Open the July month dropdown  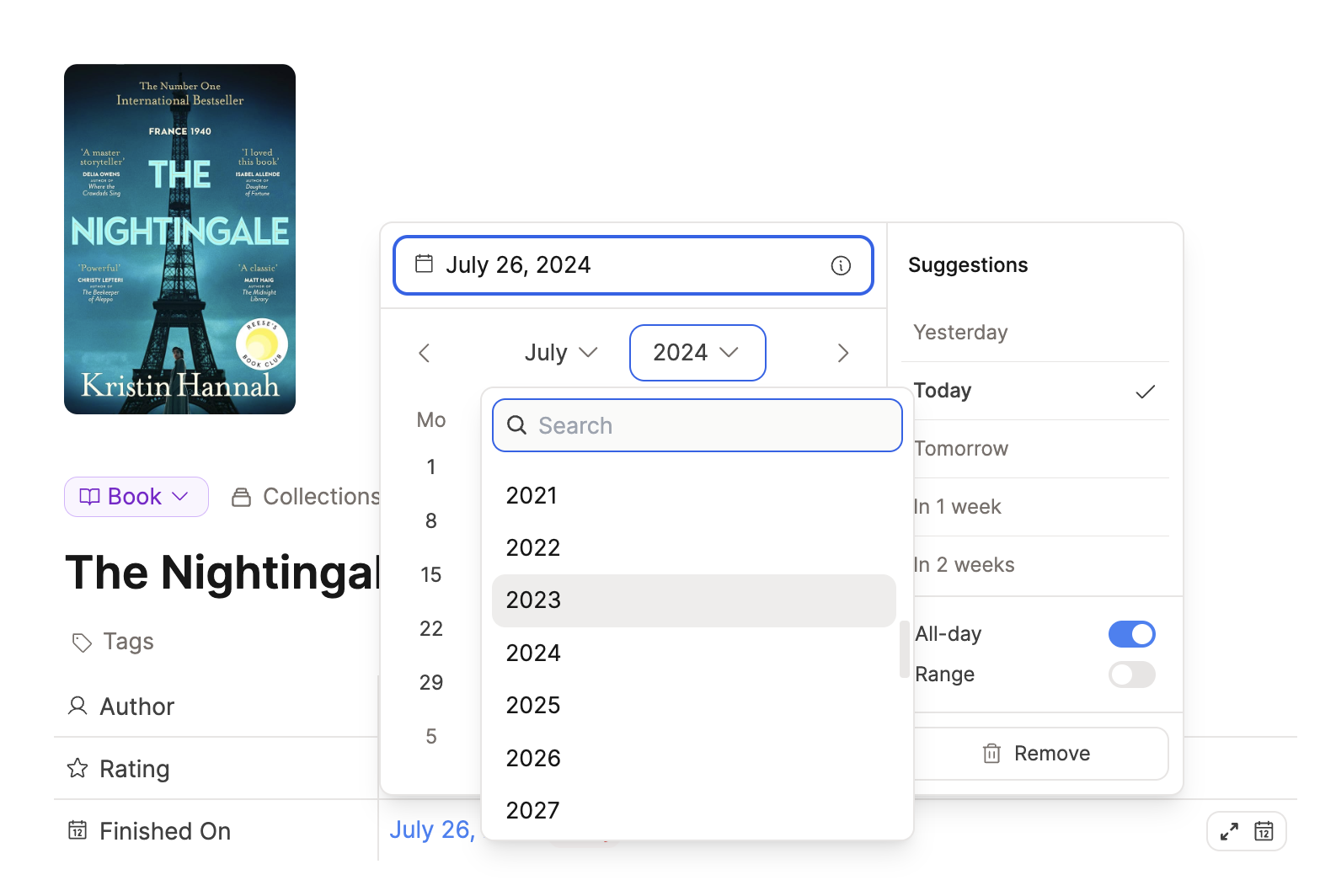560,353
